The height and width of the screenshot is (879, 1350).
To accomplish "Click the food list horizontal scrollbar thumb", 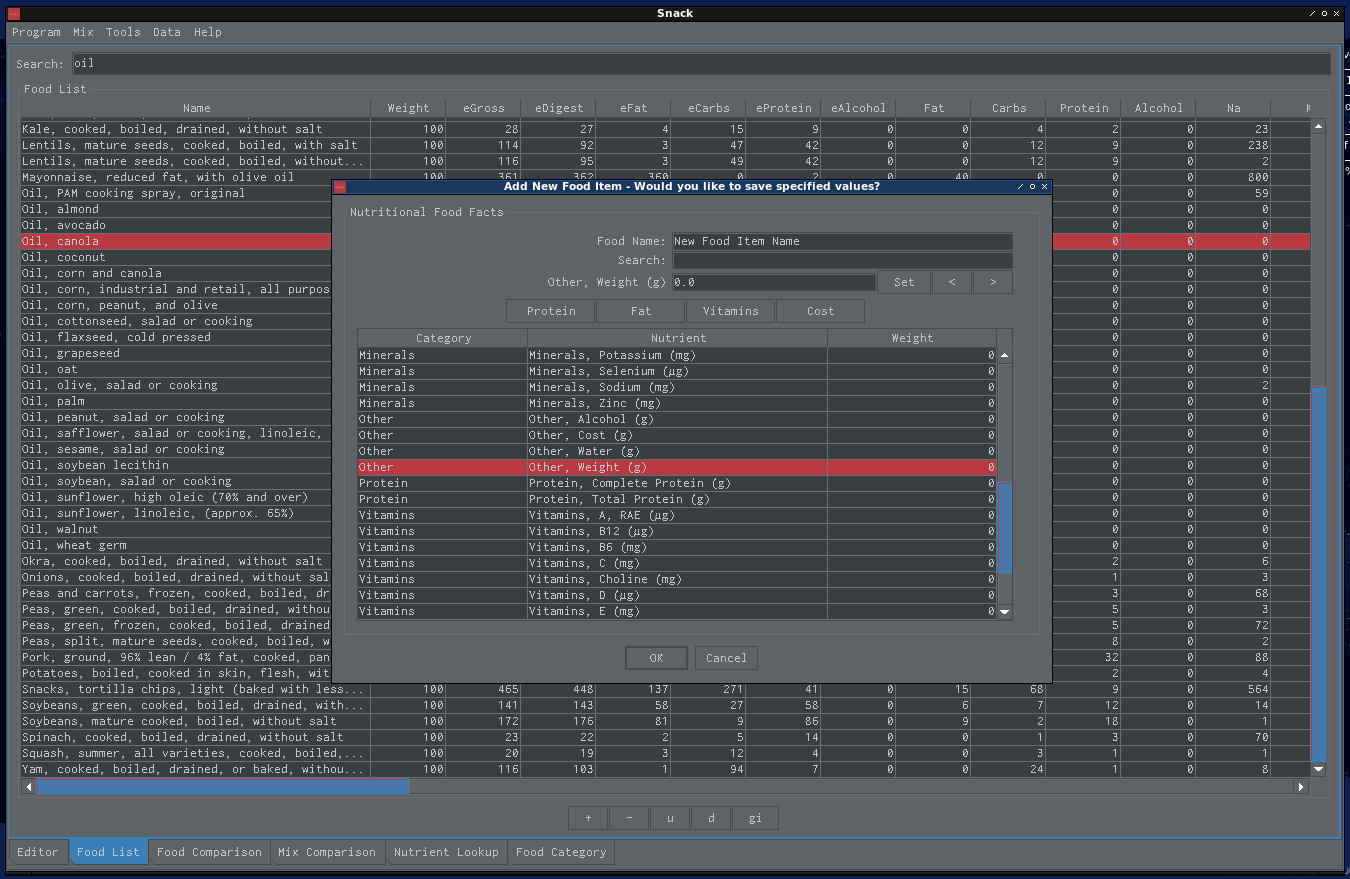I will [223, 787].
